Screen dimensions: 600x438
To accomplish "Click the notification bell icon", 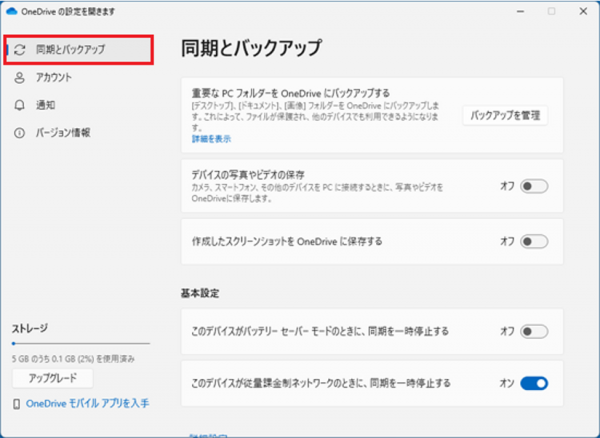I will (x=19, y=105).
